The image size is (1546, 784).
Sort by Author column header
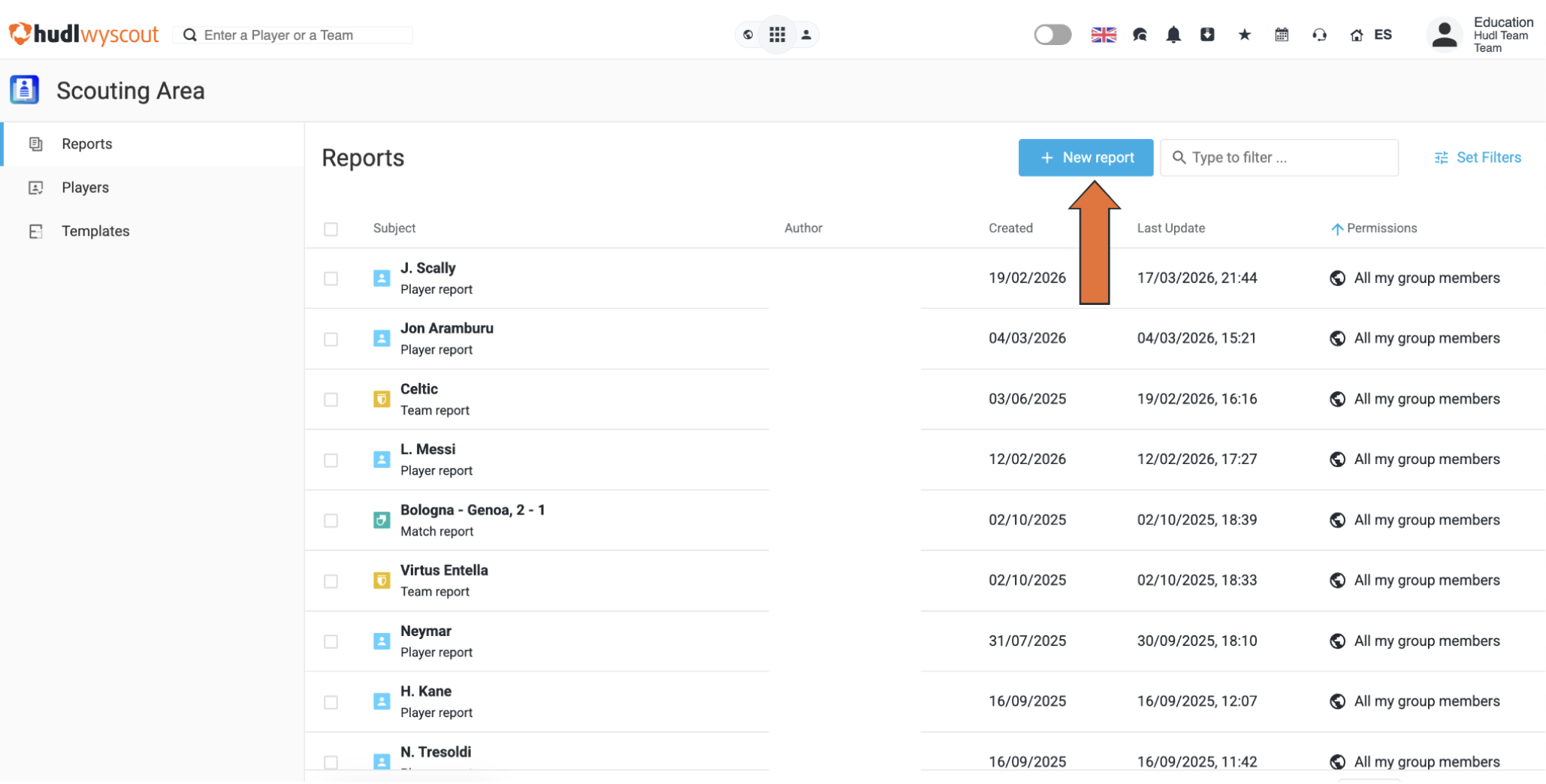pos(803,228)
